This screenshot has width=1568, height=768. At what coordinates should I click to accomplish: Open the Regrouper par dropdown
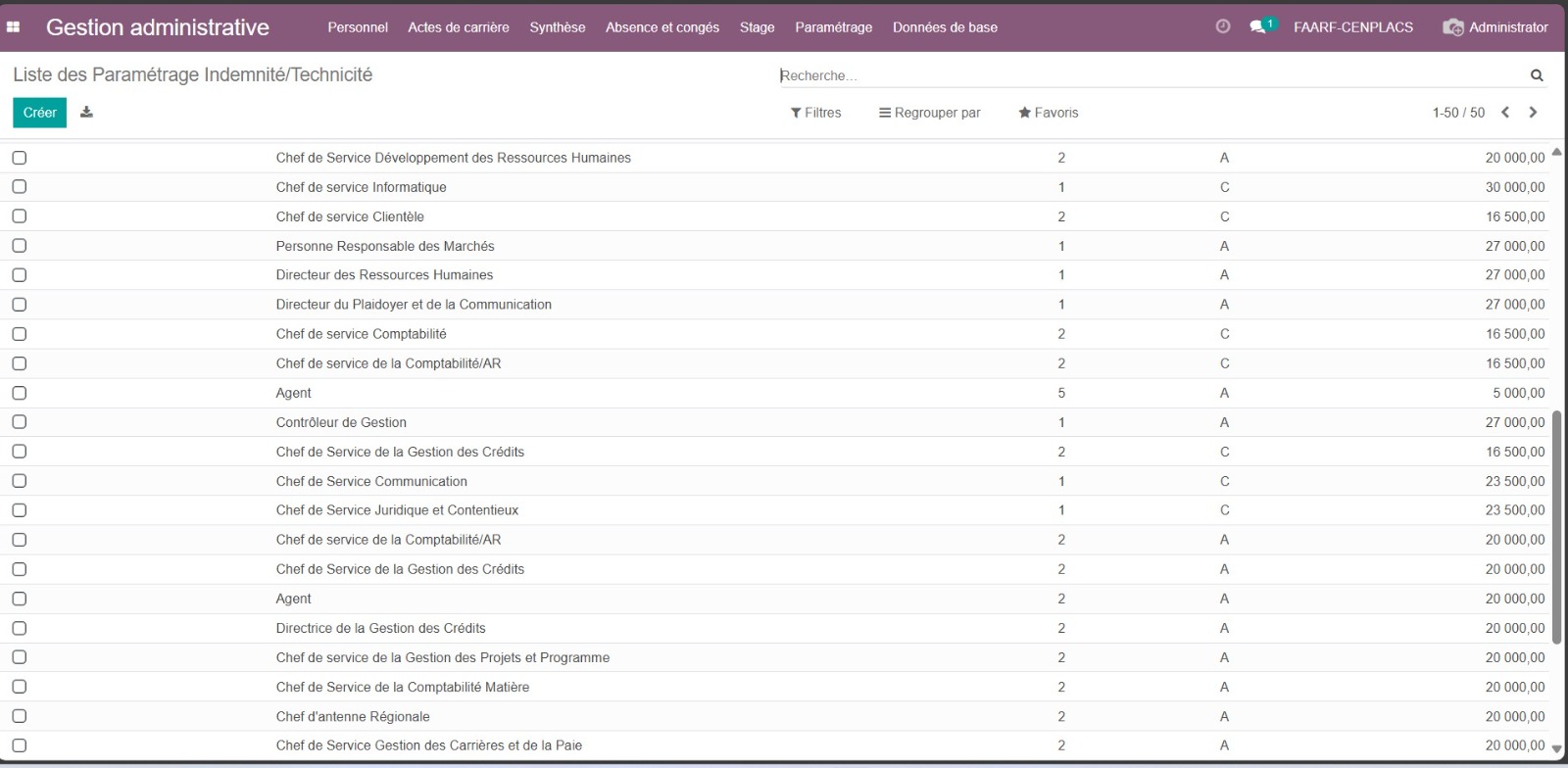(929, 113)
